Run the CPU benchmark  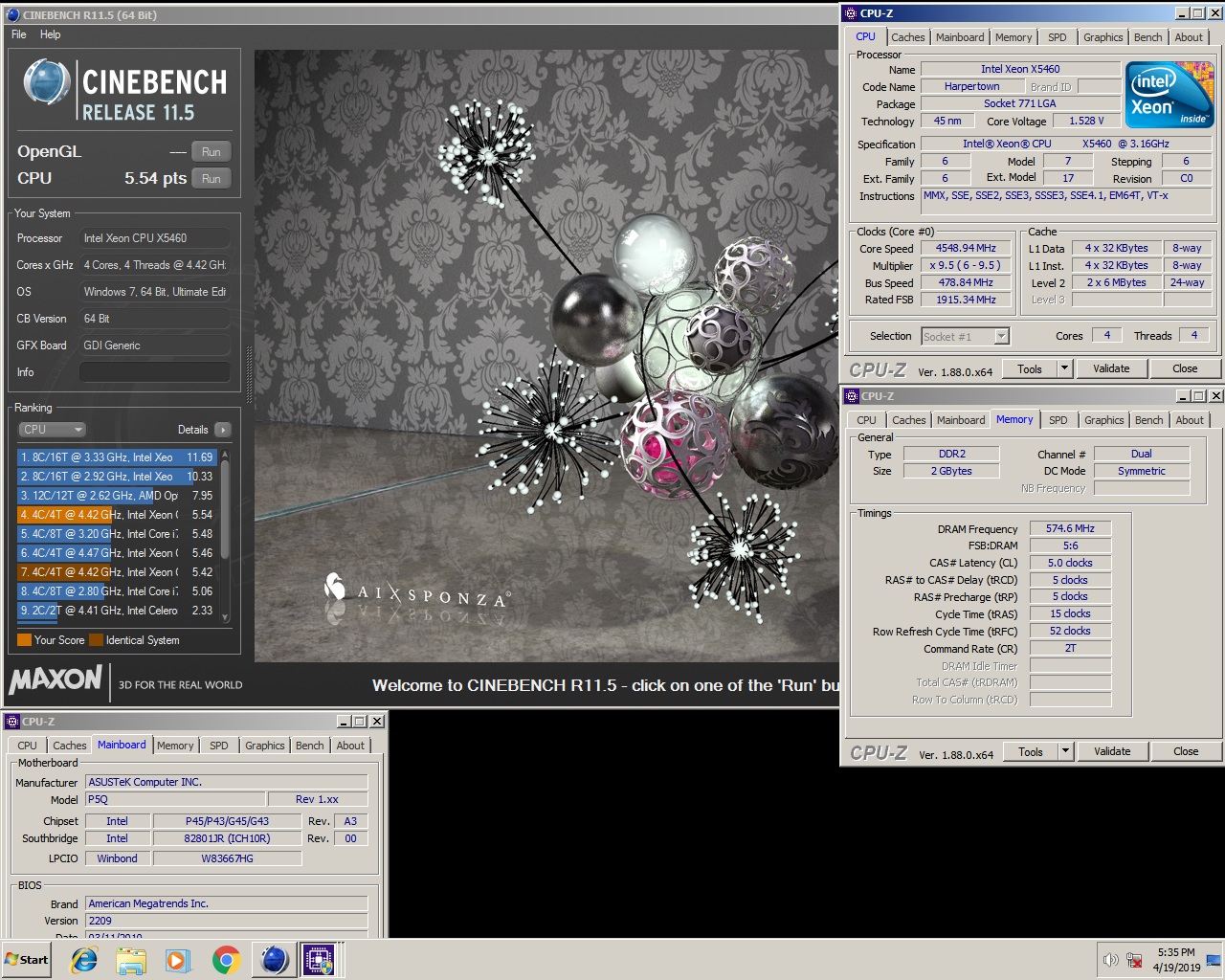point(212,178)
